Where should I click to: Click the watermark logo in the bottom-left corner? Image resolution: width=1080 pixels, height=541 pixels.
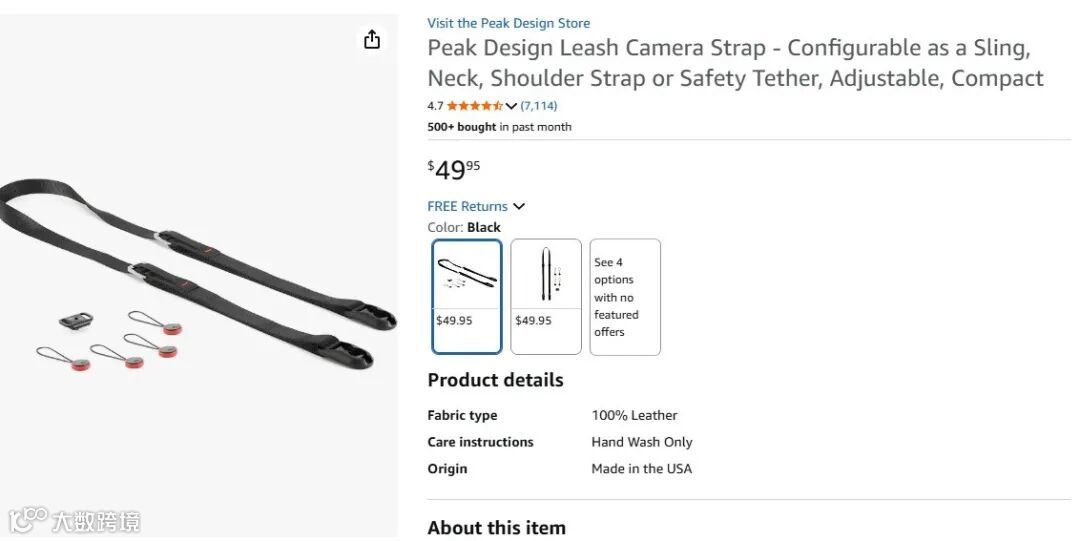click(75, 520)
